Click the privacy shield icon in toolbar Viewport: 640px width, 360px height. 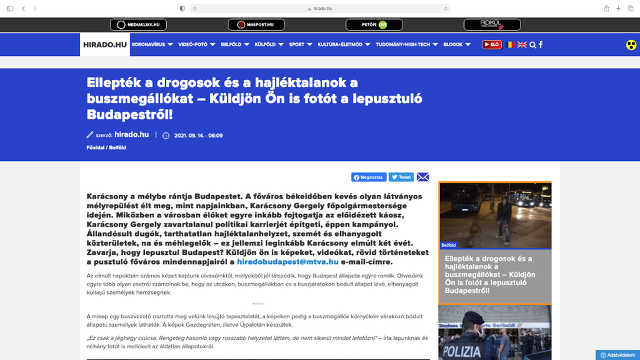pyautogui.click(x=182, y=9)
